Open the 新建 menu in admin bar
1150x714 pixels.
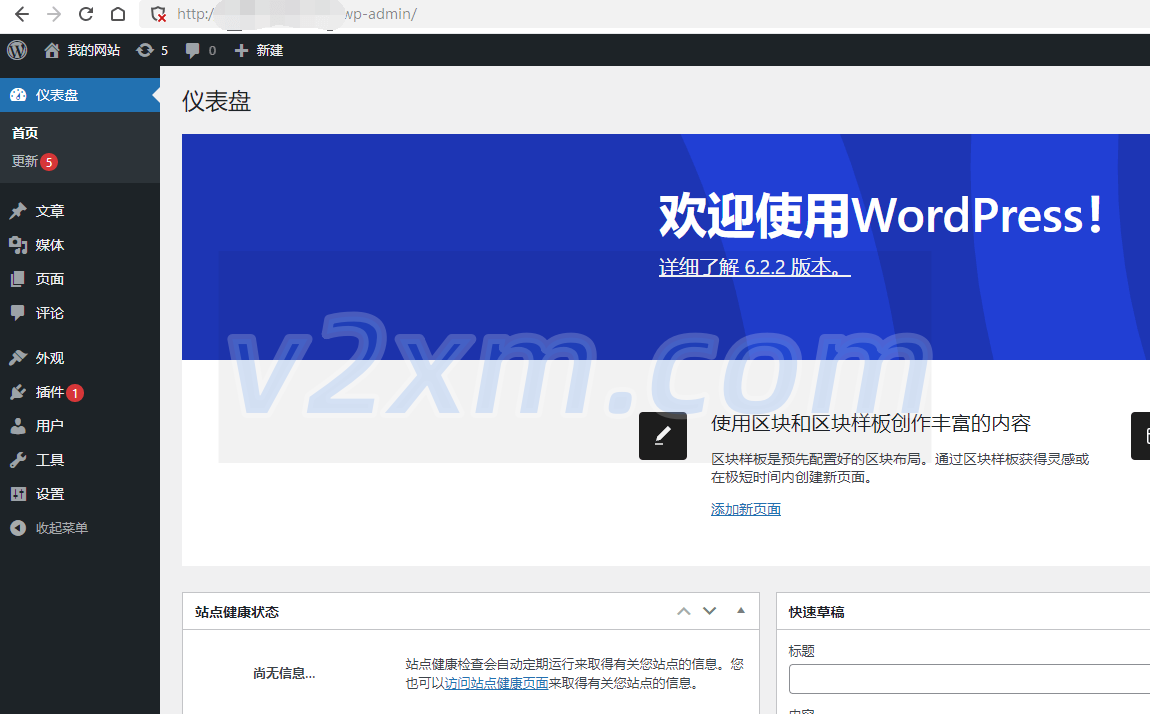269,50
